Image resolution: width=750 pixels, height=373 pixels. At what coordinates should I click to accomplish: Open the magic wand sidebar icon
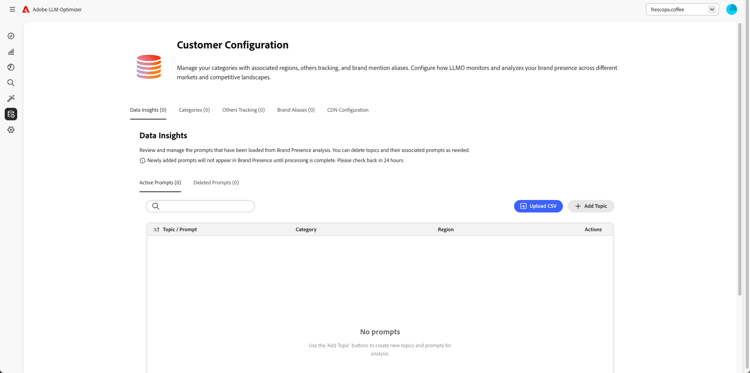11,99
